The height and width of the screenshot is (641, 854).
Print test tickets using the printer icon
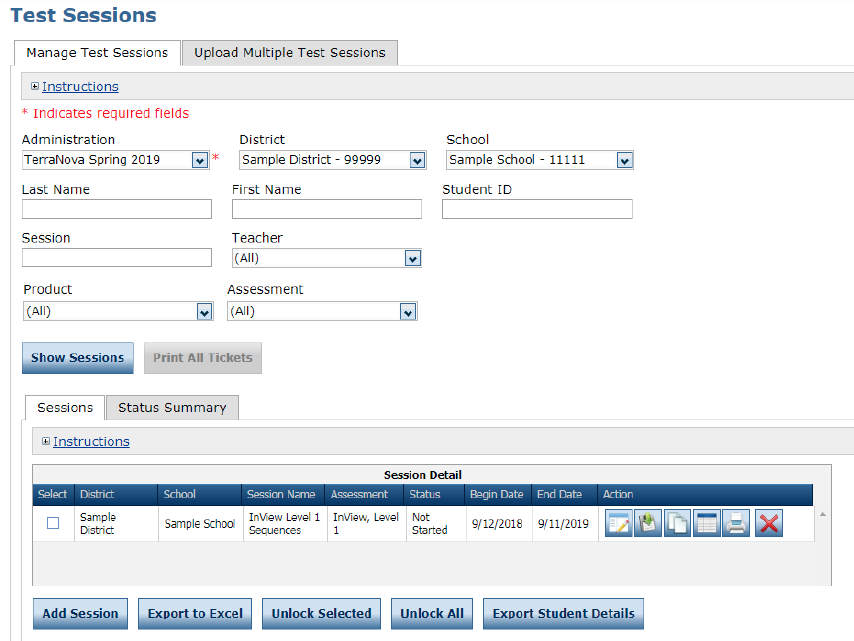[736, 522]
